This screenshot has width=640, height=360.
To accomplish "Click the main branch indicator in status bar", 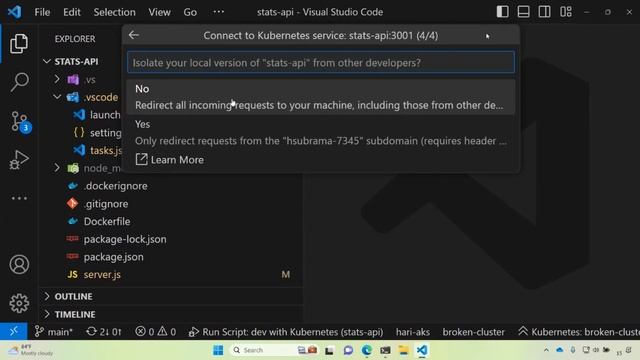I will pyautogui.click(x=54, y=332).
